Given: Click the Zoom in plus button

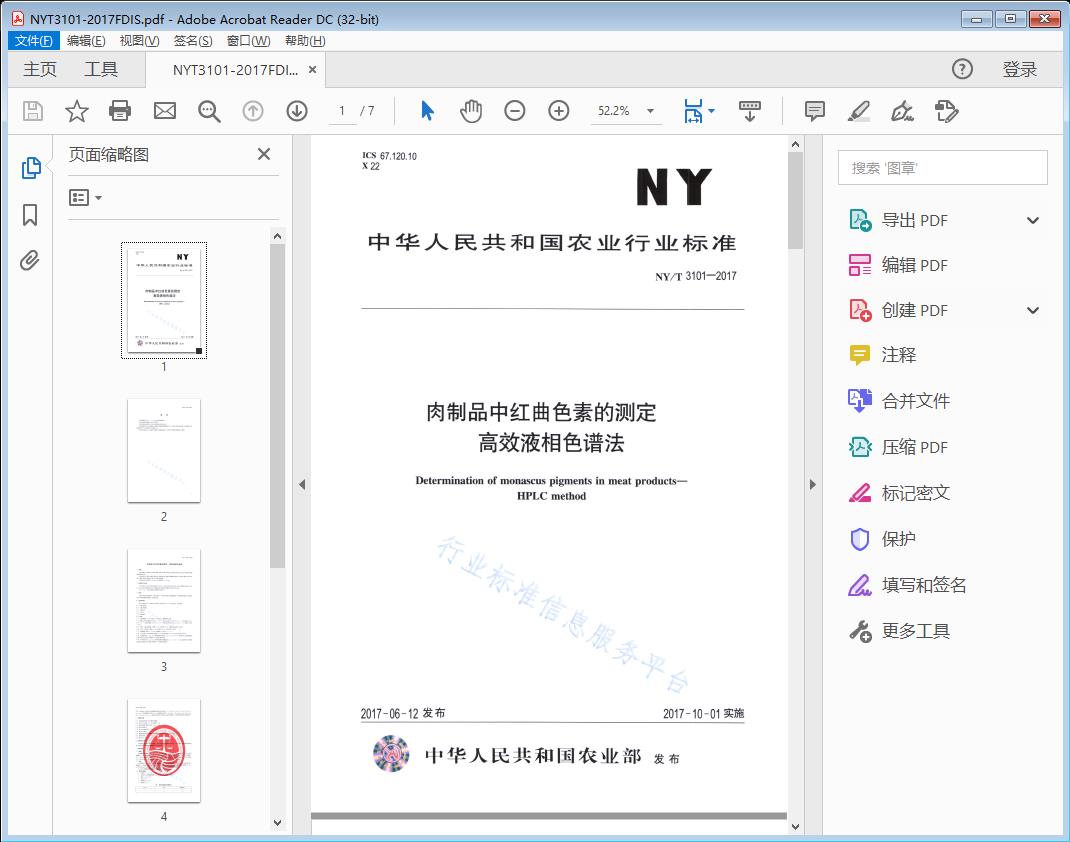Looking at the screenshot, I should click(x=559, y=111).
